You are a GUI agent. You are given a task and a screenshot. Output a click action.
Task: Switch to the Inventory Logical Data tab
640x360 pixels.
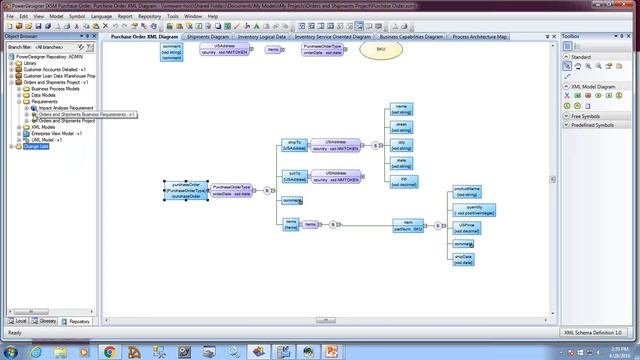pos(261,37)
